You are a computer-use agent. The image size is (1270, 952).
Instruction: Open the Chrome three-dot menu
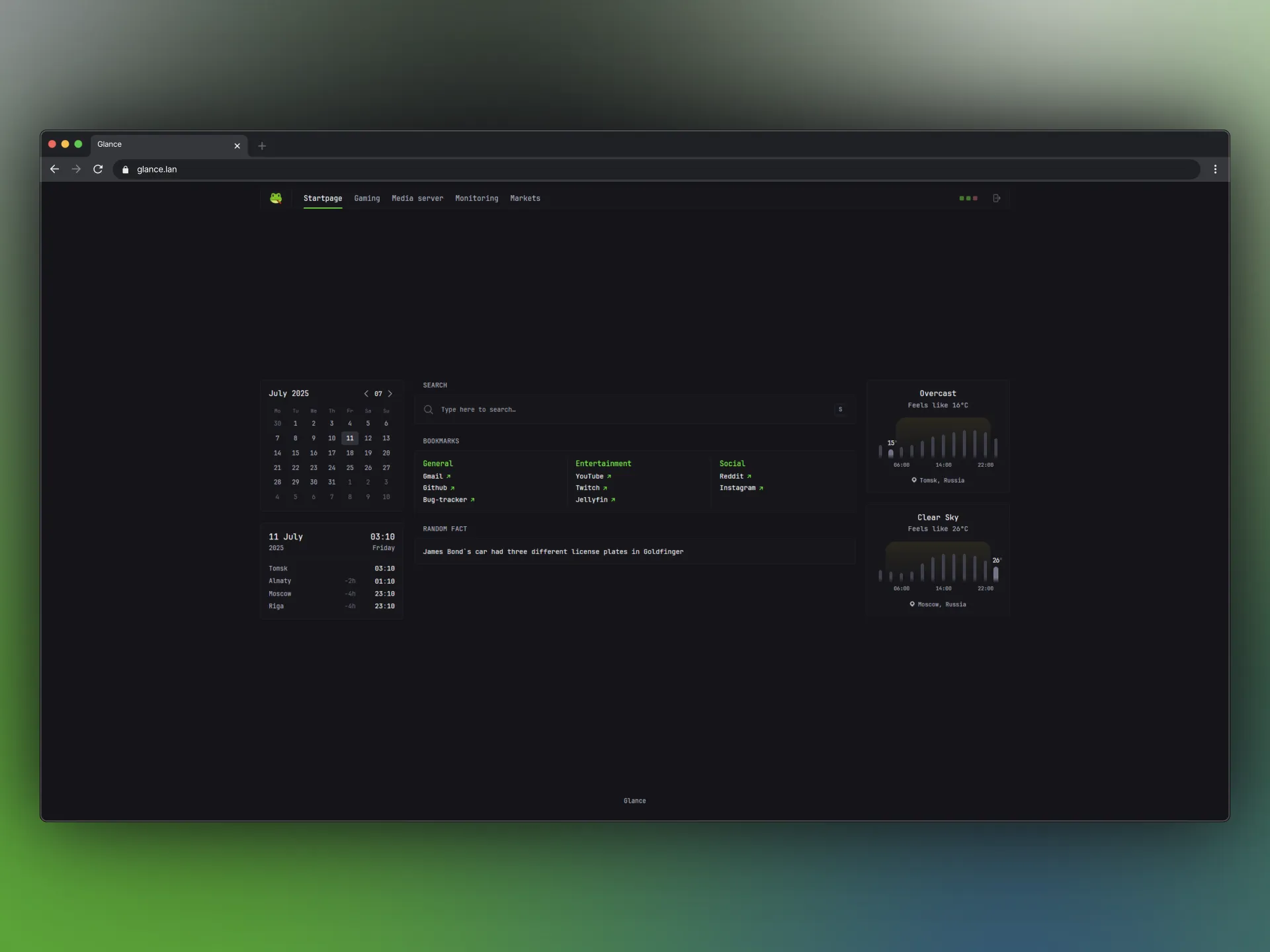(1215, 169)
